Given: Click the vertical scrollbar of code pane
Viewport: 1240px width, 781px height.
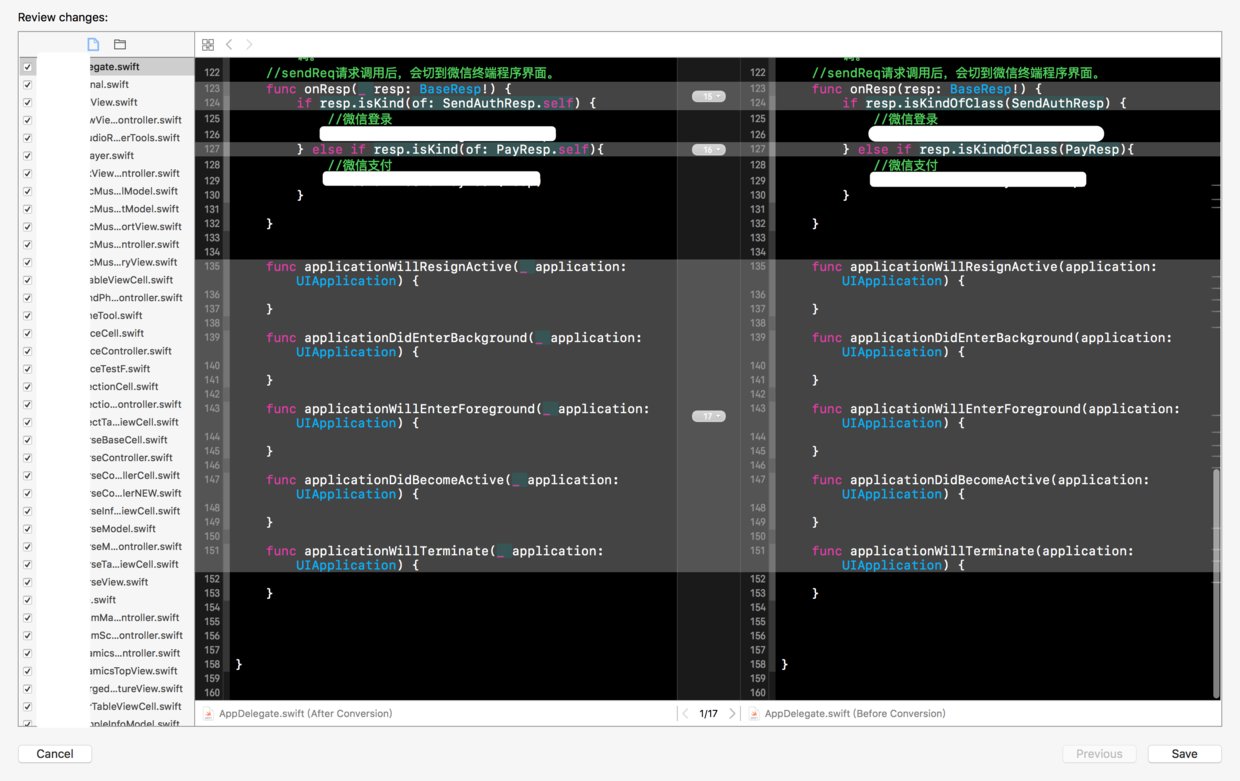Looking at the screenshot, I should point(1216,580).
